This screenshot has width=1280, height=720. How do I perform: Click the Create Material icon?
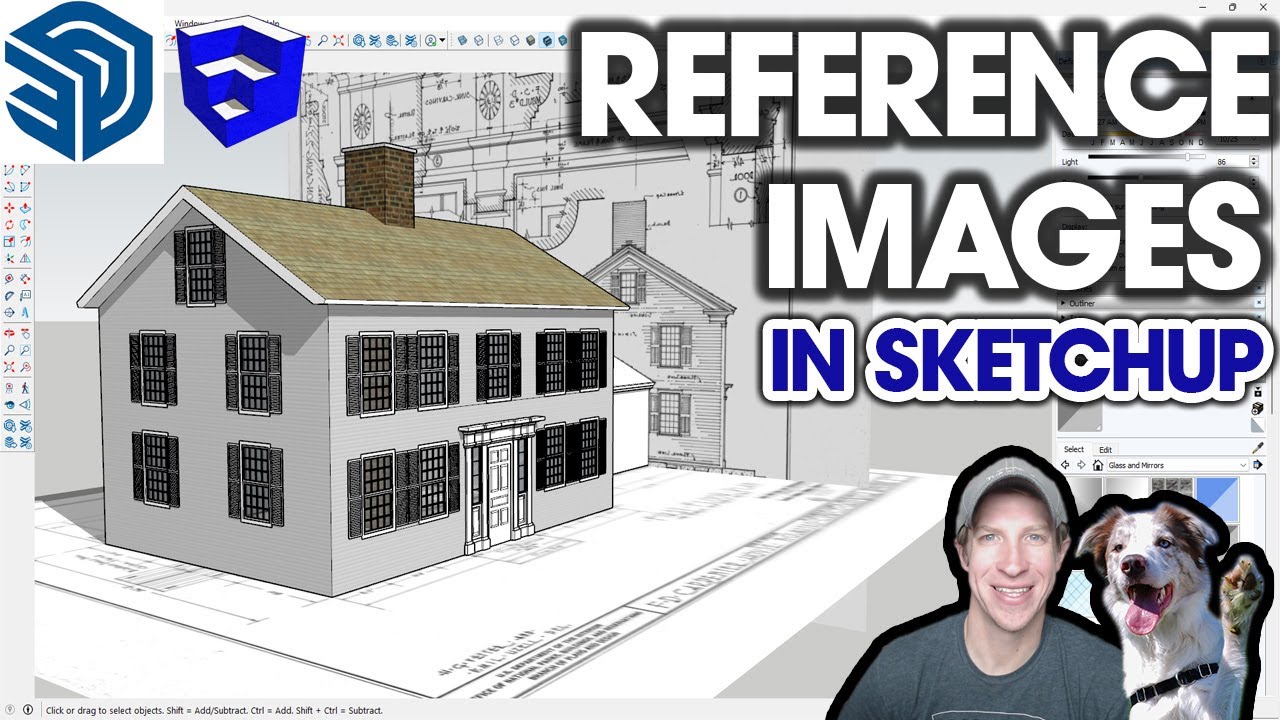pyautogui.click(x=1257, y=409)
